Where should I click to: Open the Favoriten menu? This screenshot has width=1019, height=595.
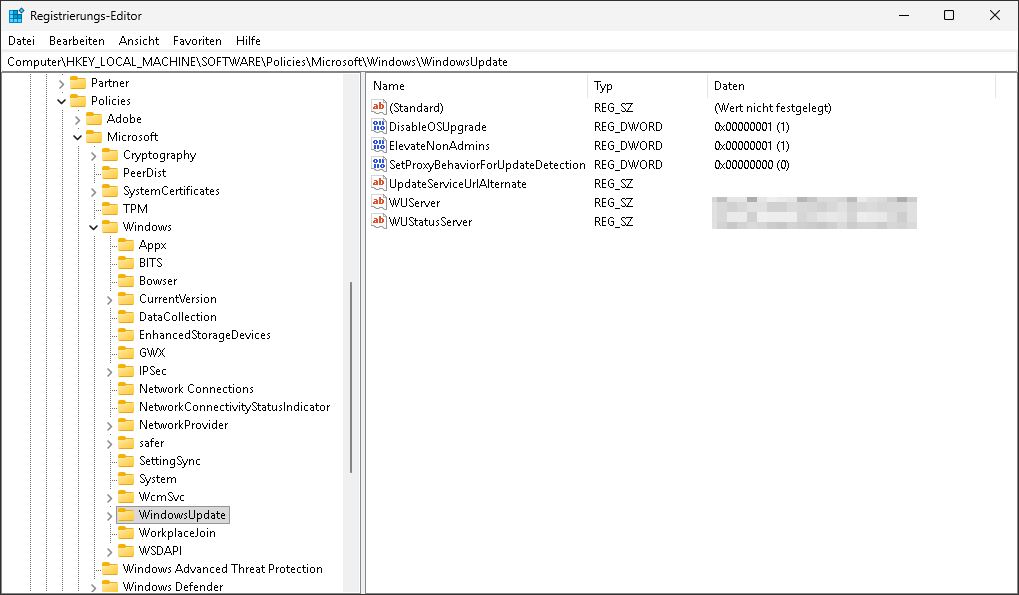[197, 40]
